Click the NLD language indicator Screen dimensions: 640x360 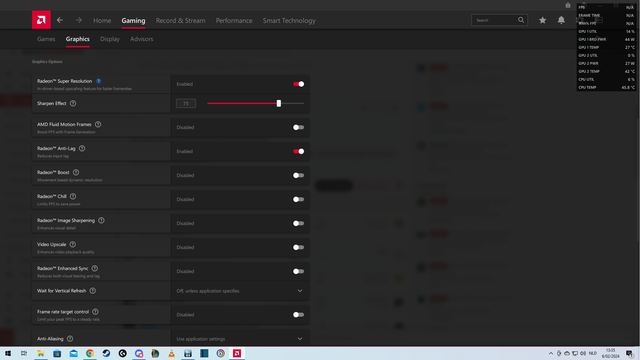593,353
